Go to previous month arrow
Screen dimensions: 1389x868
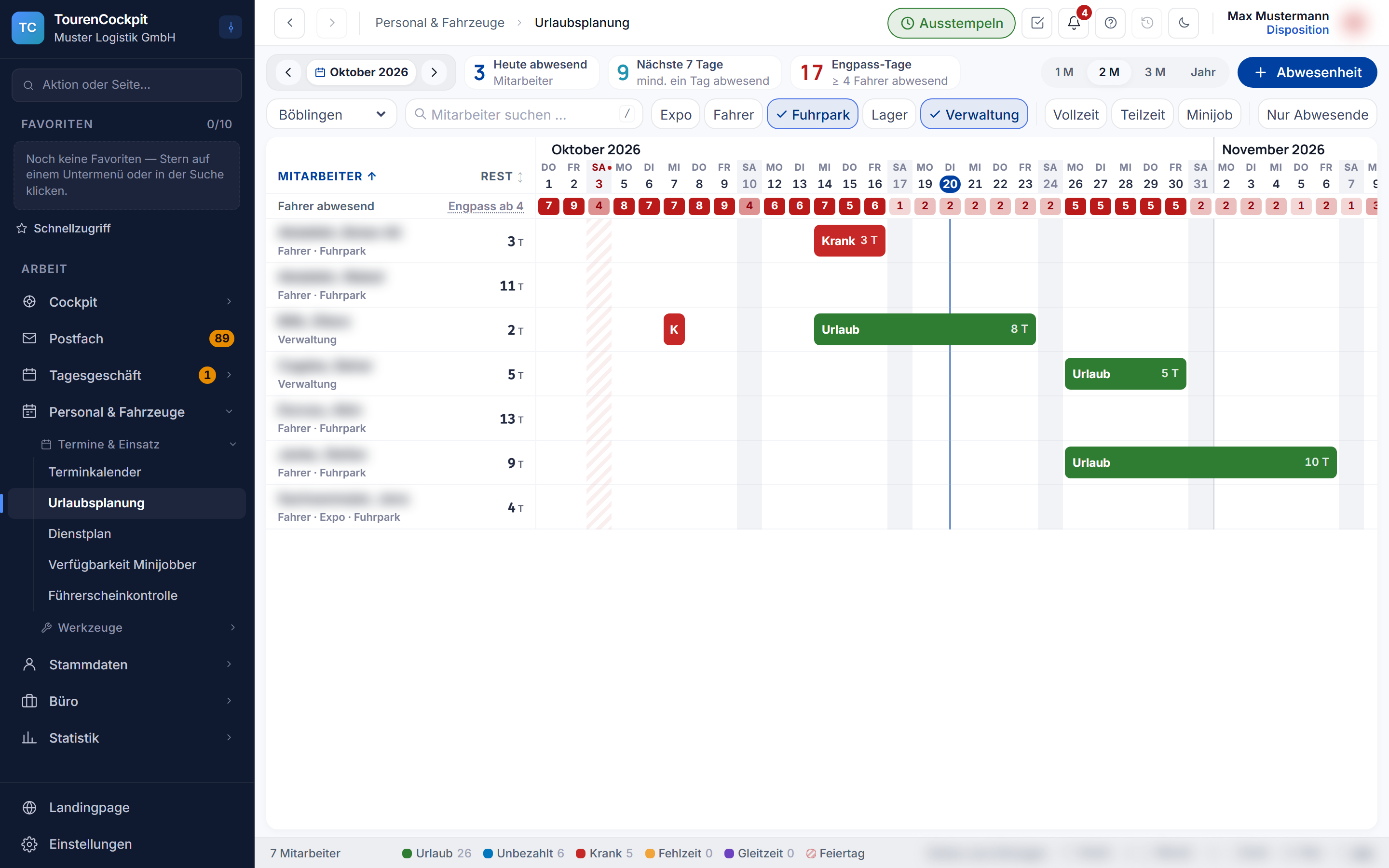tap(289, 72)
